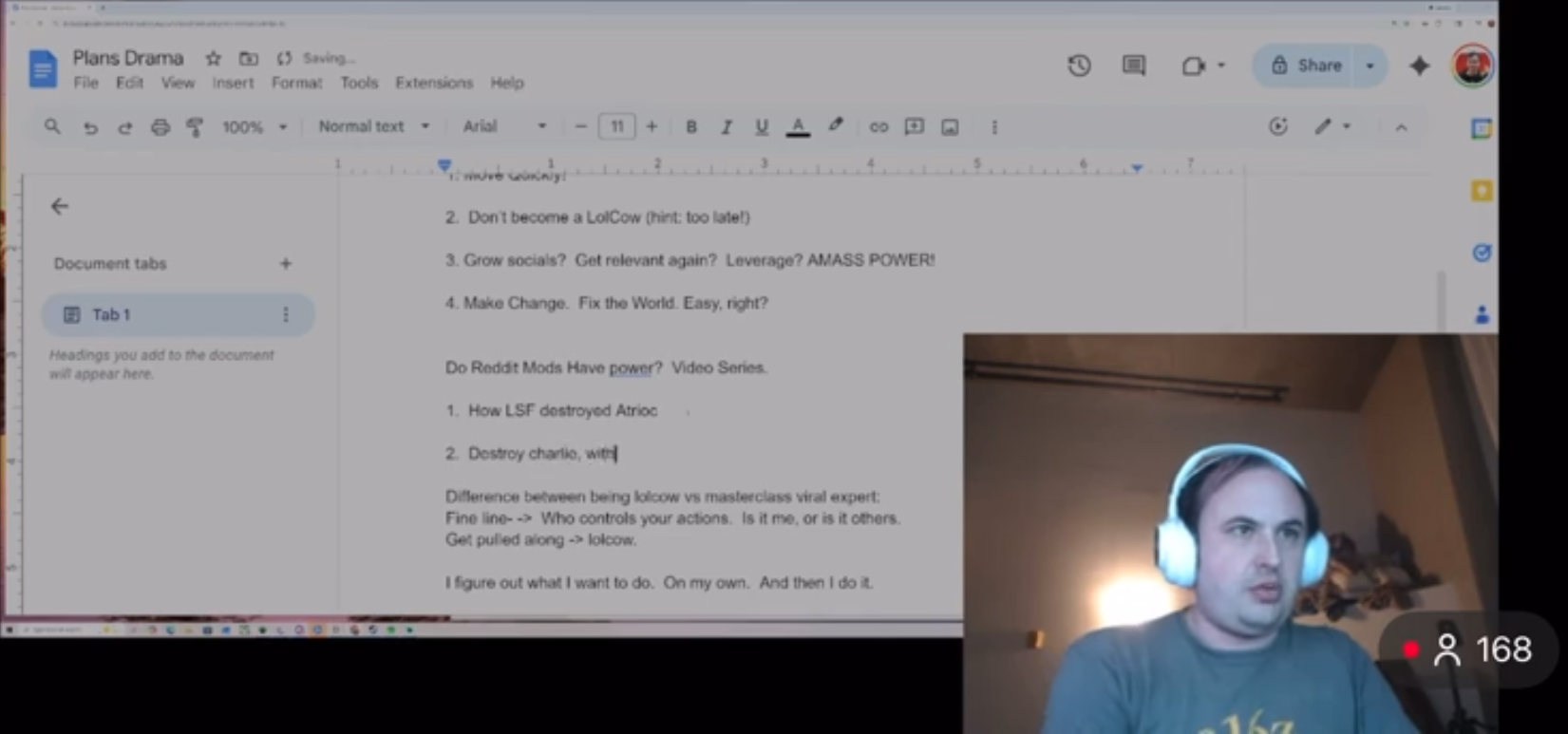Image resolution: width=1568 pixels, height=734 pixels.
Task: Open the zoom 100% dropdown
Action: tap(254, 127)
